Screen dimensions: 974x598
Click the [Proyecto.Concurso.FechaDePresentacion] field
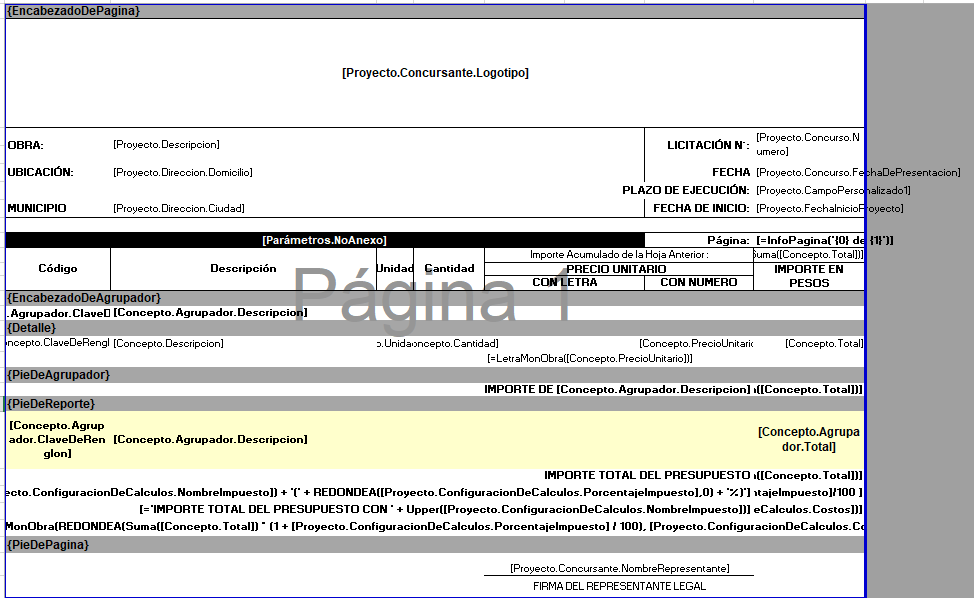click(858, 172)
